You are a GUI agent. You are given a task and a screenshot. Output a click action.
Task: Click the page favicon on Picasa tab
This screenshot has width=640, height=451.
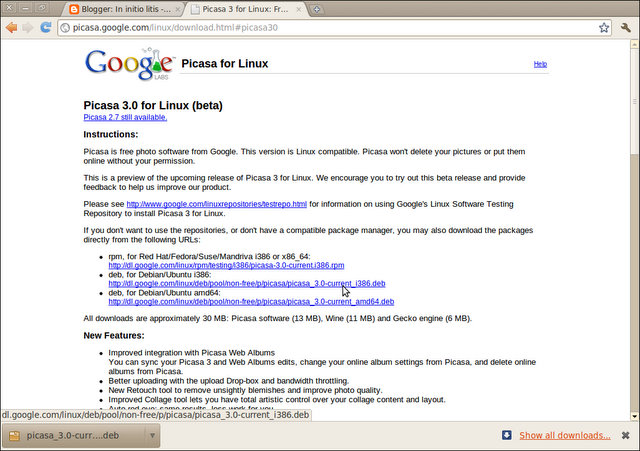(196, 9)
